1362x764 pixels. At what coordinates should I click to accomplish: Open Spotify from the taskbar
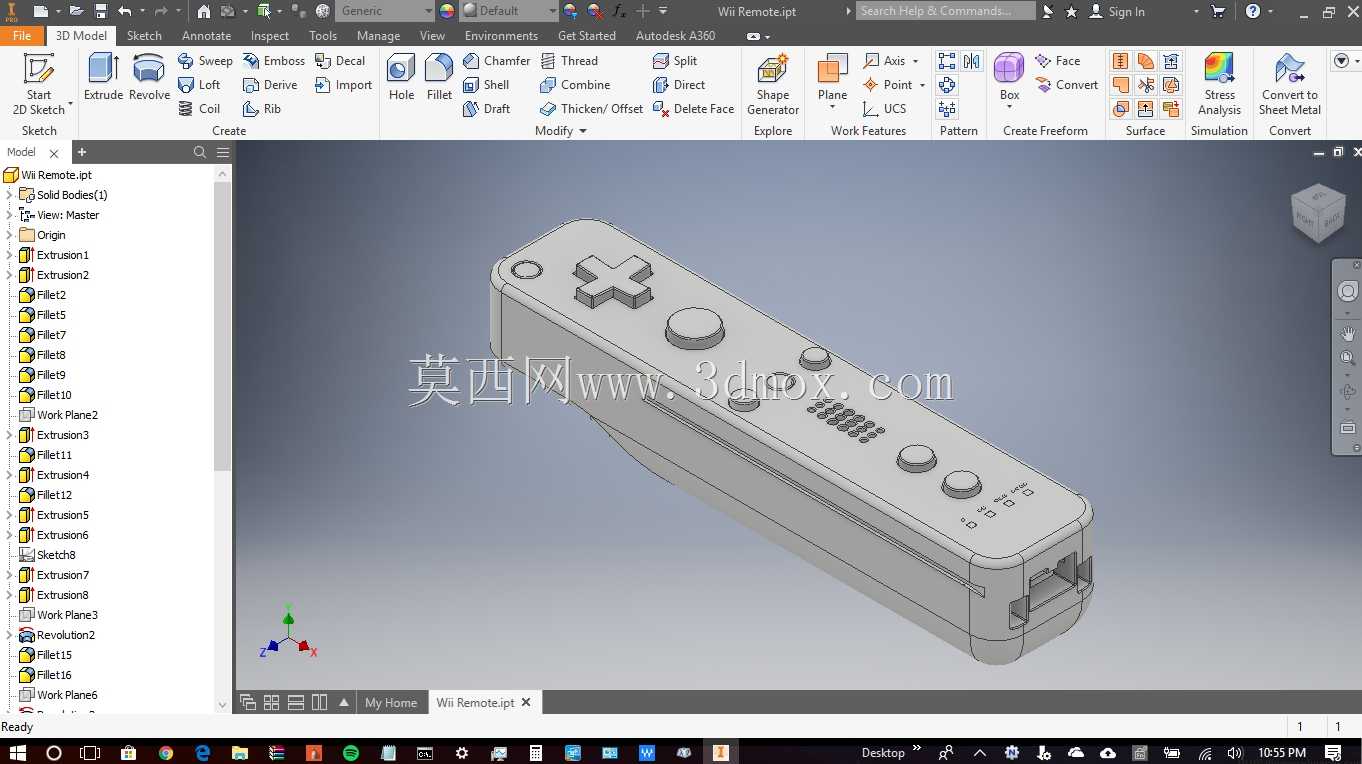click(351, 752)
